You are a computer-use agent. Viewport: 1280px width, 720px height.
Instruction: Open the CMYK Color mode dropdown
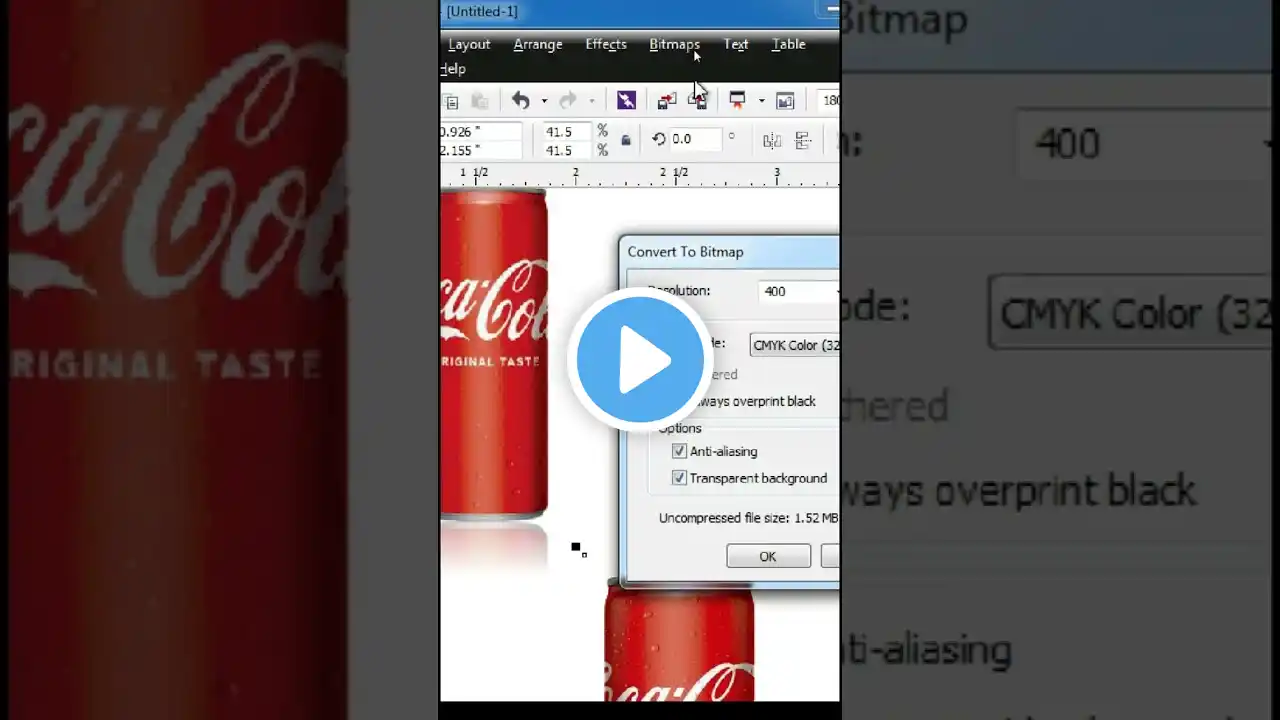[x=836, y=345]
